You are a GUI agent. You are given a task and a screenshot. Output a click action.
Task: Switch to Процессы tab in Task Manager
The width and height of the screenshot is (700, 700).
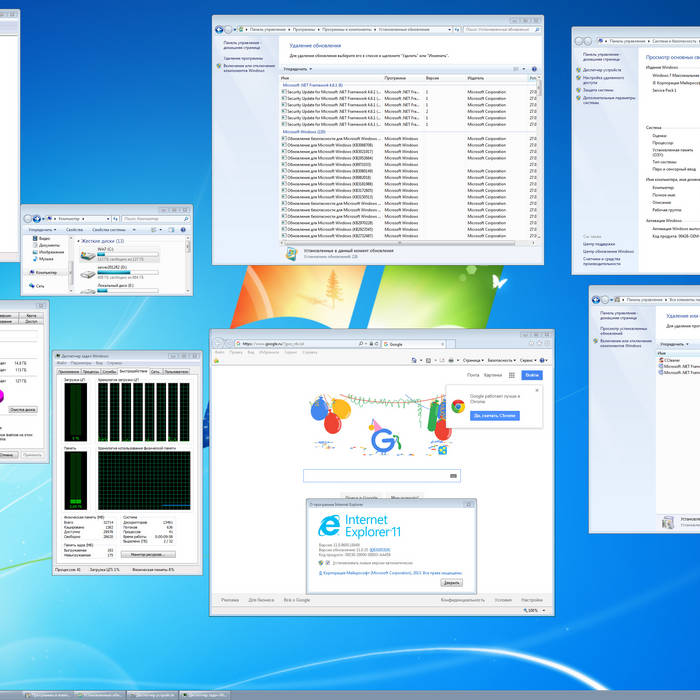(x=91, y=371)
